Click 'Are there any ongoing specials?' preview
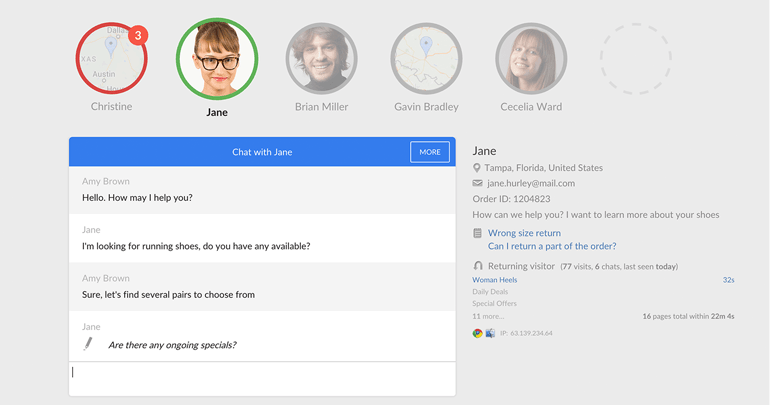 pyautogui.click(x=172, y=345)
